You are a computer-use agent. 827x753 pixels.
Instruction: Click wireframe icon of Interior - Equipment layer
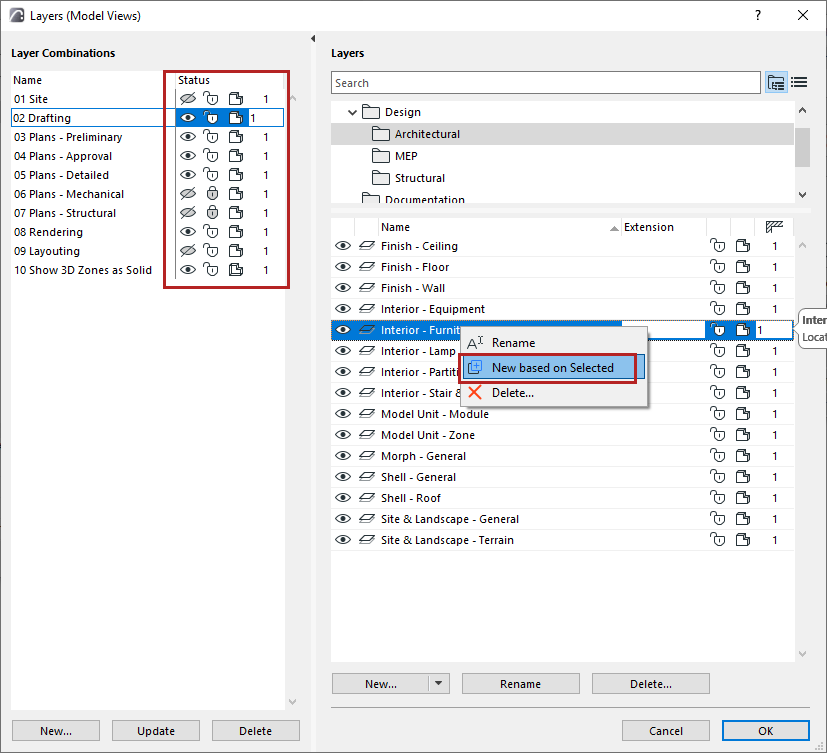click(x=743, y=309)
